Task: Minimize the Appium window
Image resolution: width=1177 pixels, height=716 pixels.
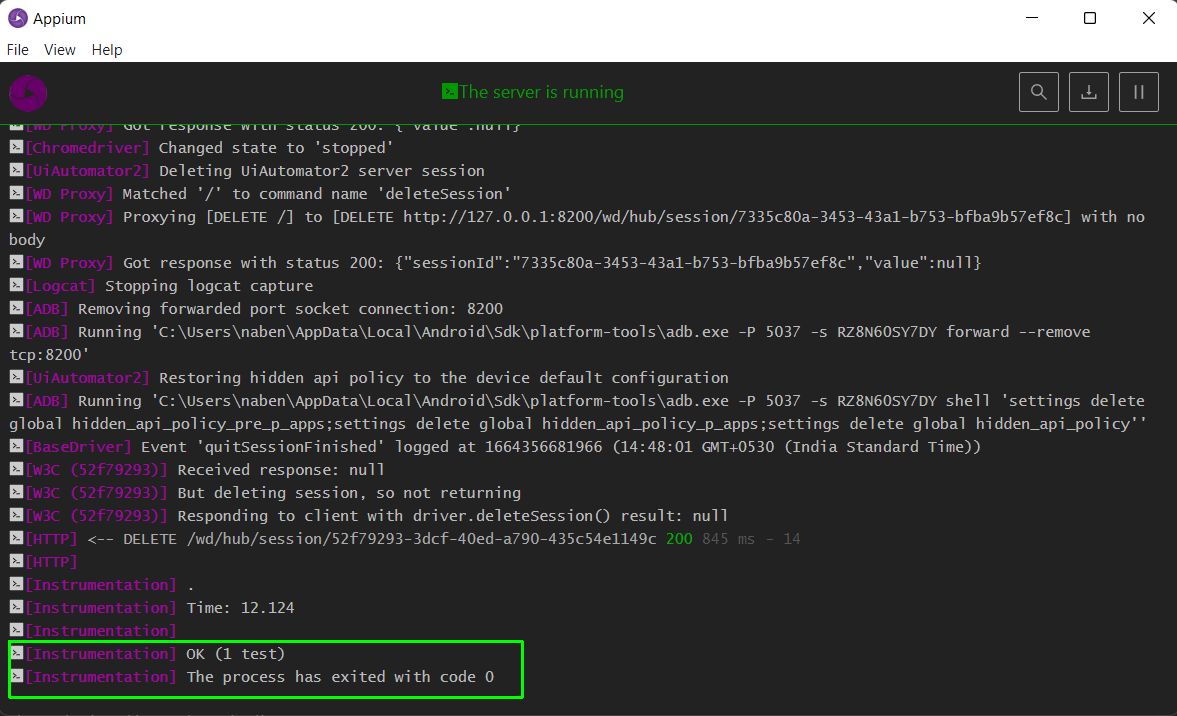Action: 1031,18
